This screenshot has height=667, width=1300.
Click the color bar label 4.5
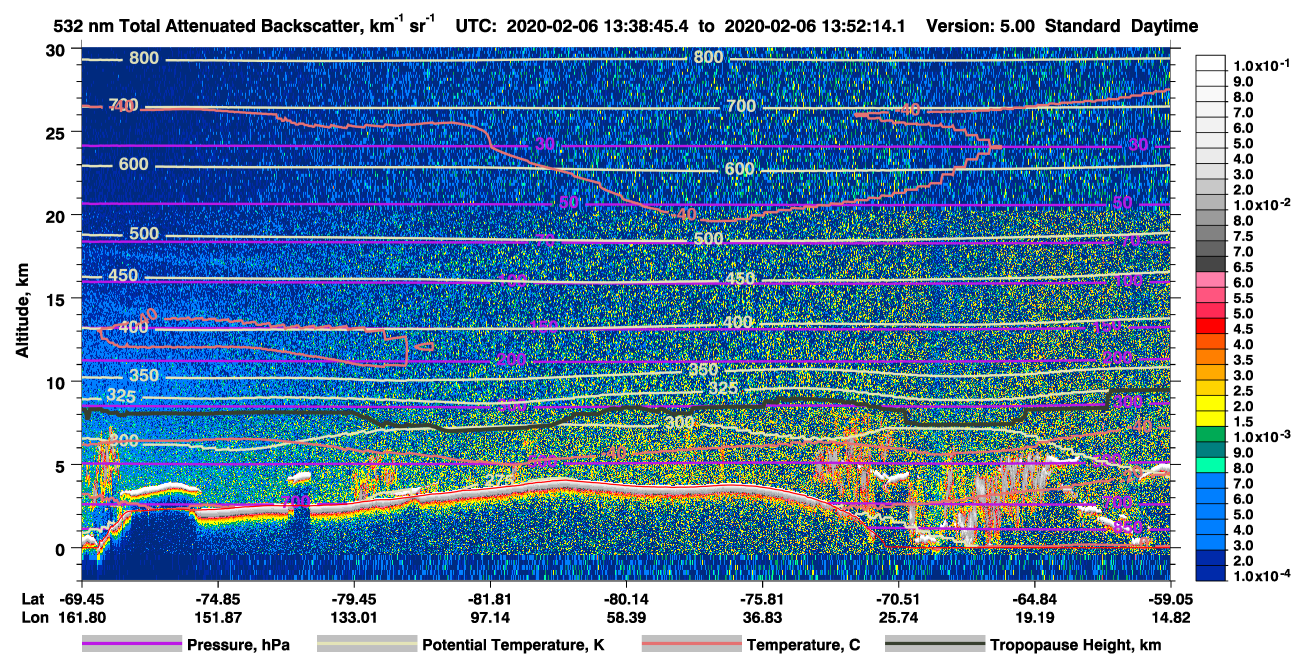click(1242, 328)
